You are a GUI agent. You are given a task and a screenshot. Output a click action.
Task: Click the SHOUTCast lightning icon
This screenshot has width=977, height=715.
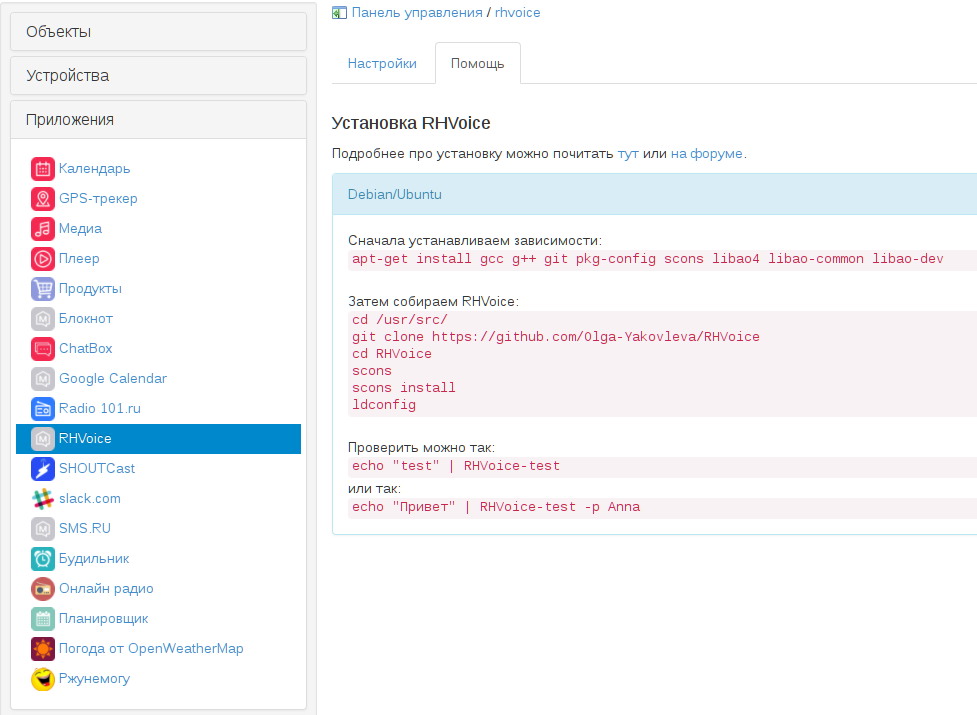(x=42, y=469)
